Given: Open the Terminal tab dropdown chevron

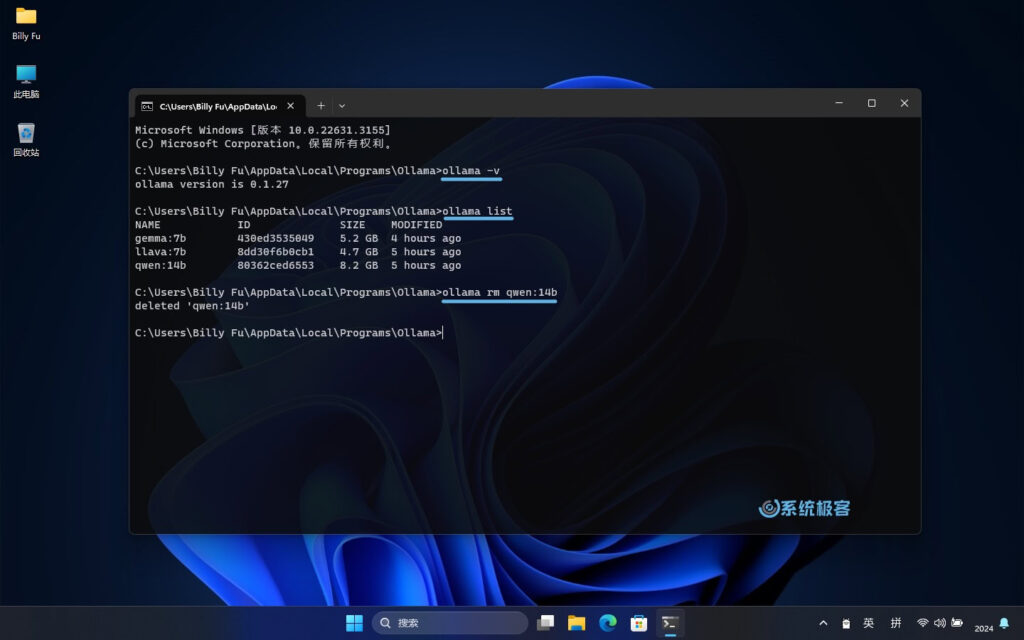Looking at the screenshot, I should click(x=343, y=105).
